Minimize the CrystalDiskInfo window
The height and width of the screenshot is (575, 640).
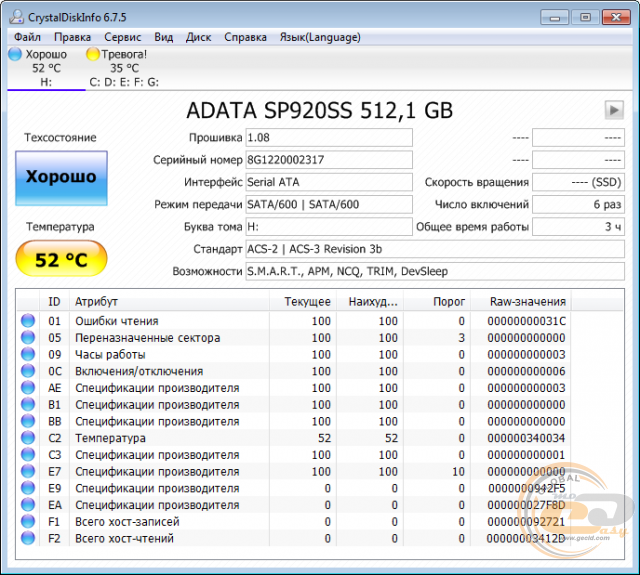pyautogui.click(x=554, y=18)
